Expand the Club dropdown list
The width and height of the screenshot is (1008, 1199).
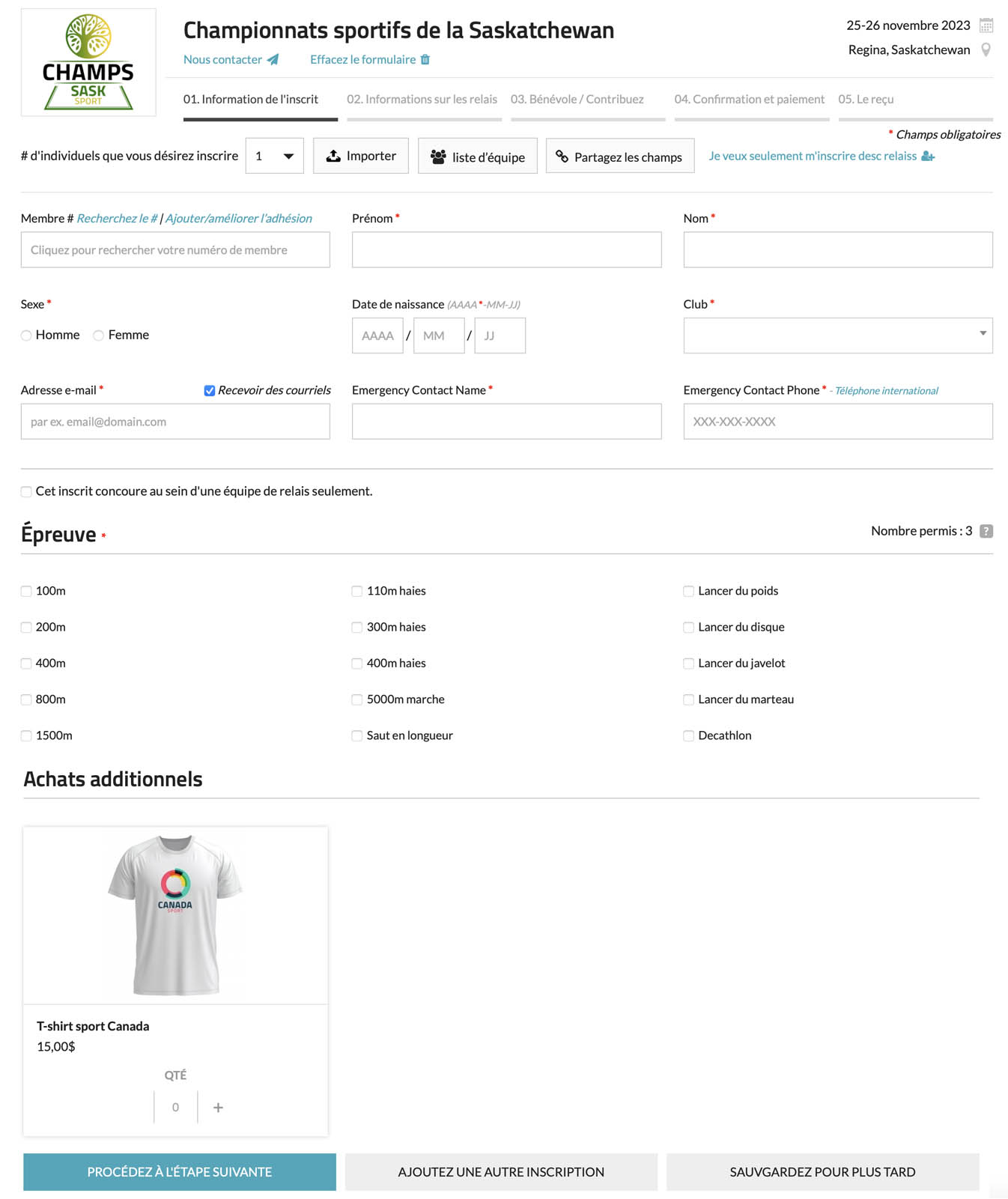tap(837, 335)
